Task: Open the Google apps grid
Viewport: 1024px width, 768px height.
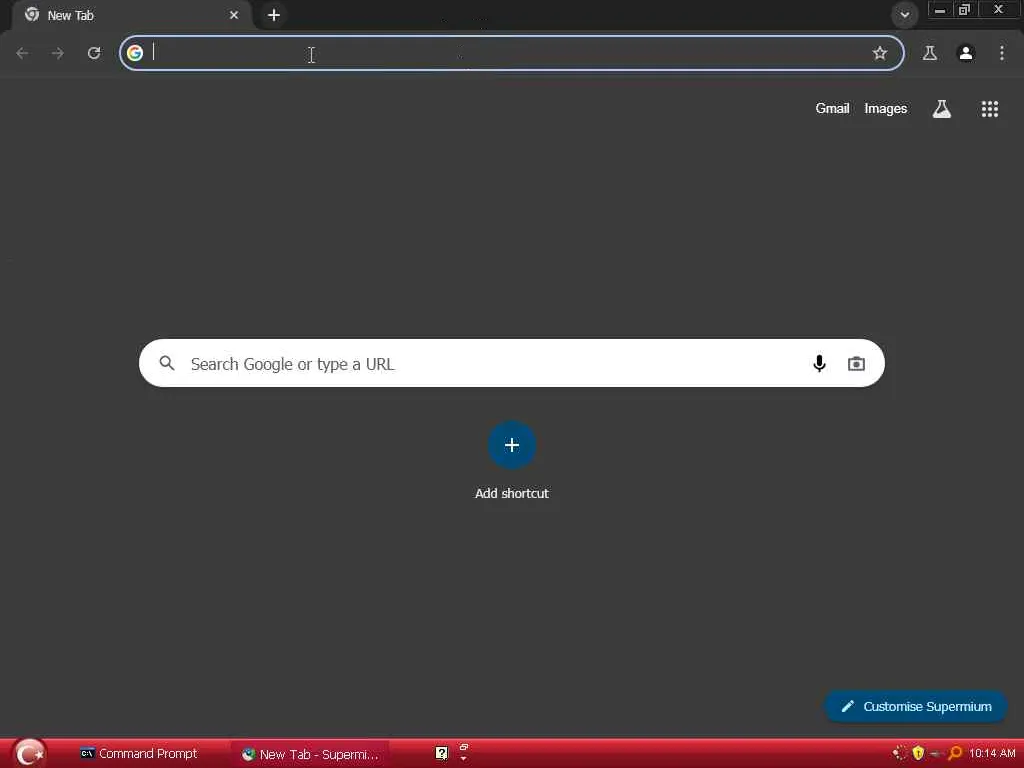Action: [x=990, y=109]
